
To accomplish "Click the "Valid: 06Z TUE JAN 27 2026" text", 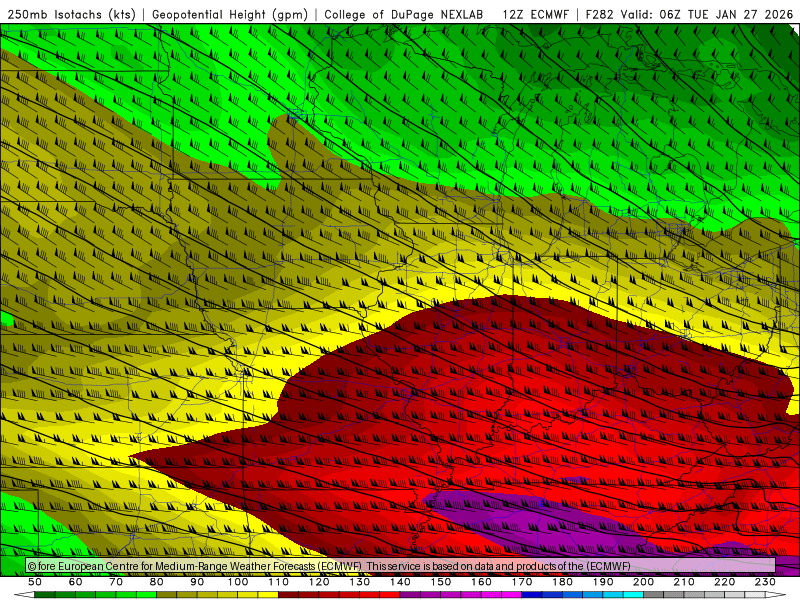I will click(x=707, y=14).
